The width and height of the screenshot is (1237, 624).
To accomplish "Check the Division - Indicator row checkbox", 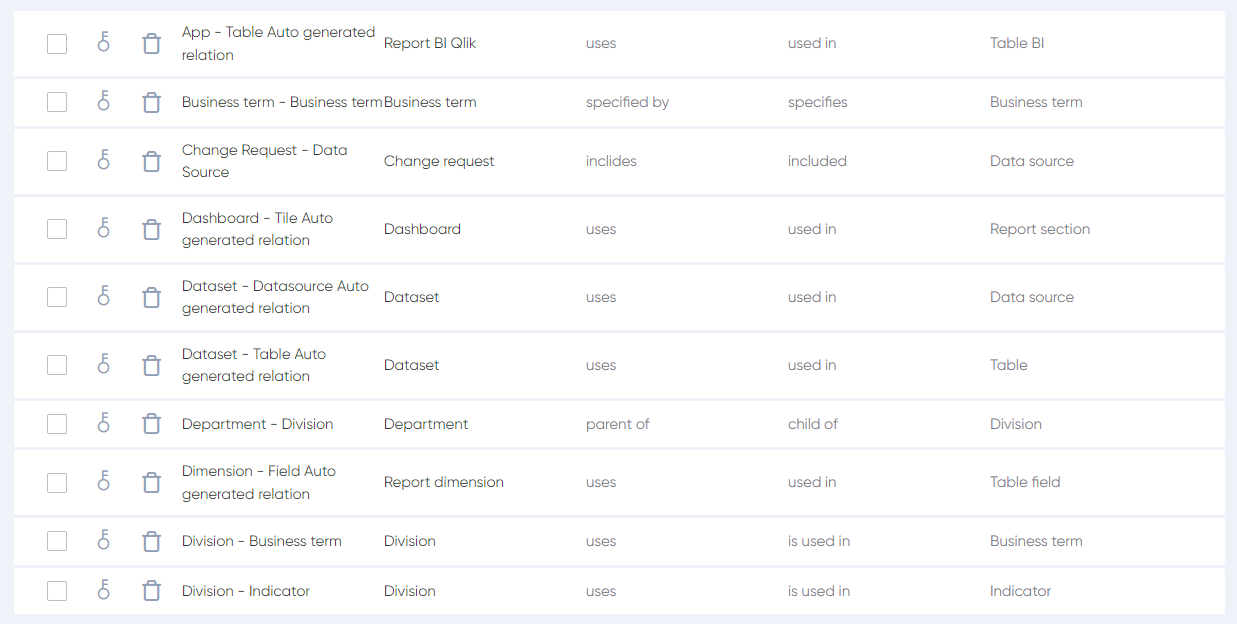I will tap(57, 591).
